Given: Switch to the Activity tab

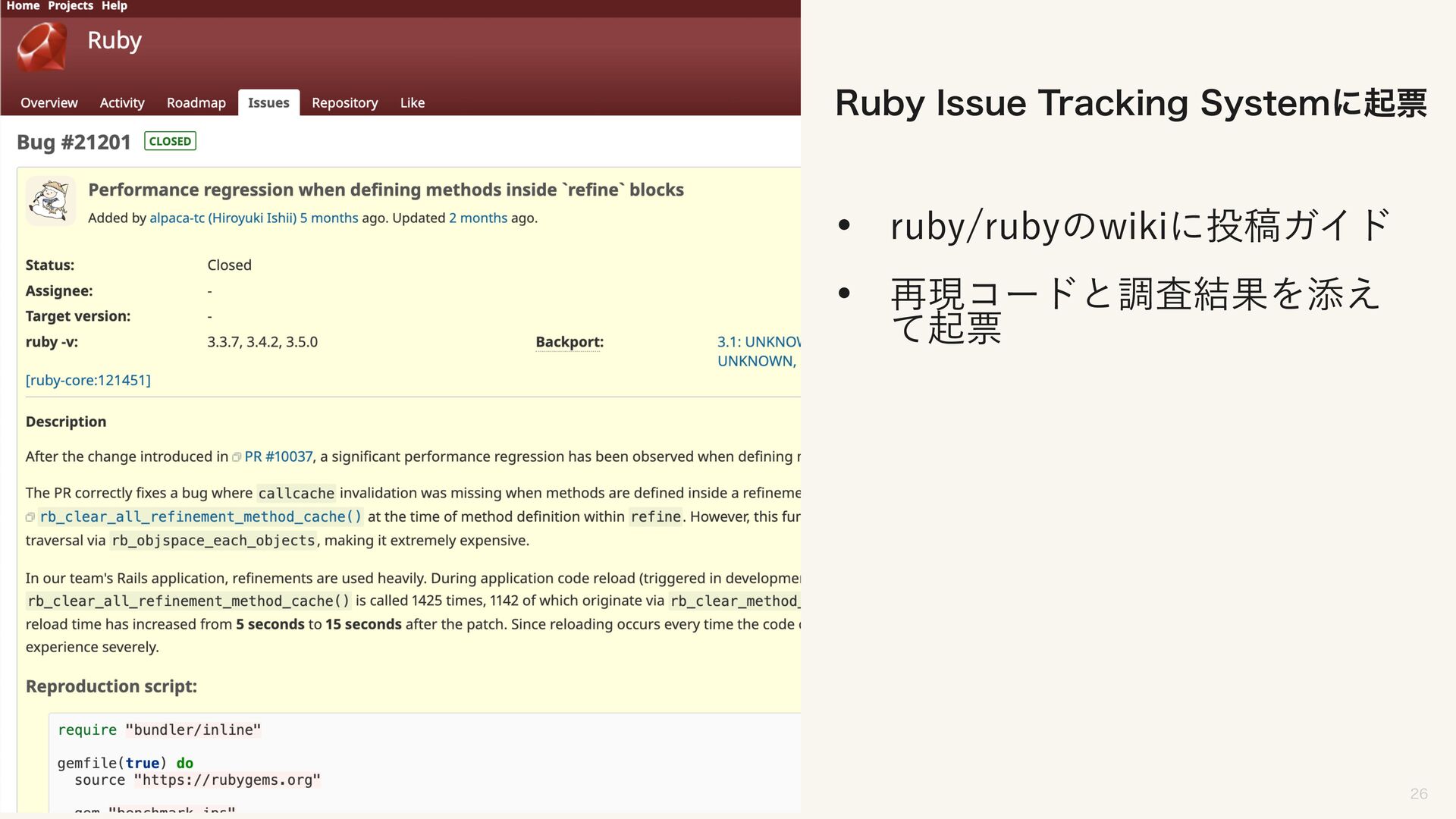Looking at the screenshot, I should tap(122, 102).
